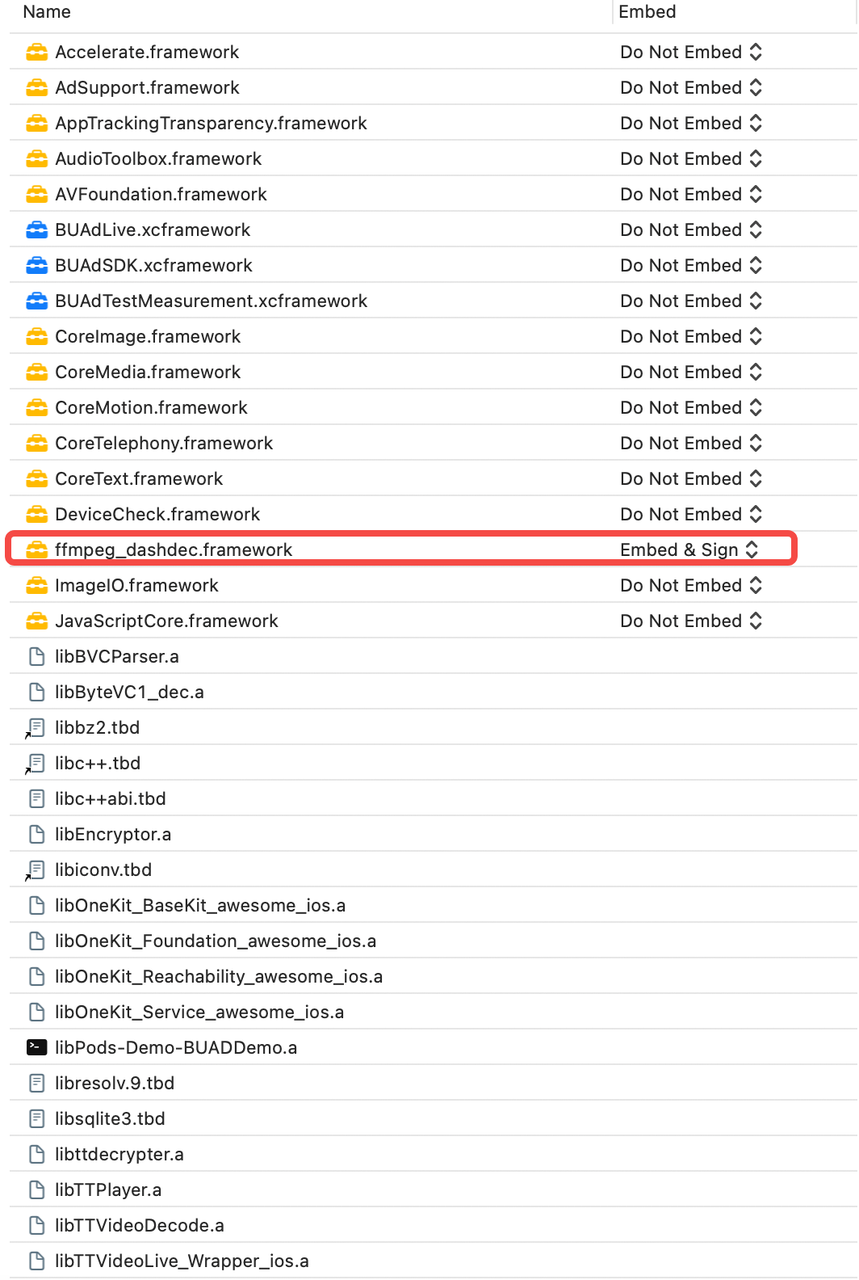Click the libbz2.tbd document icon
The height and width of the screenshot is (1280, 859).
point(36,728)
